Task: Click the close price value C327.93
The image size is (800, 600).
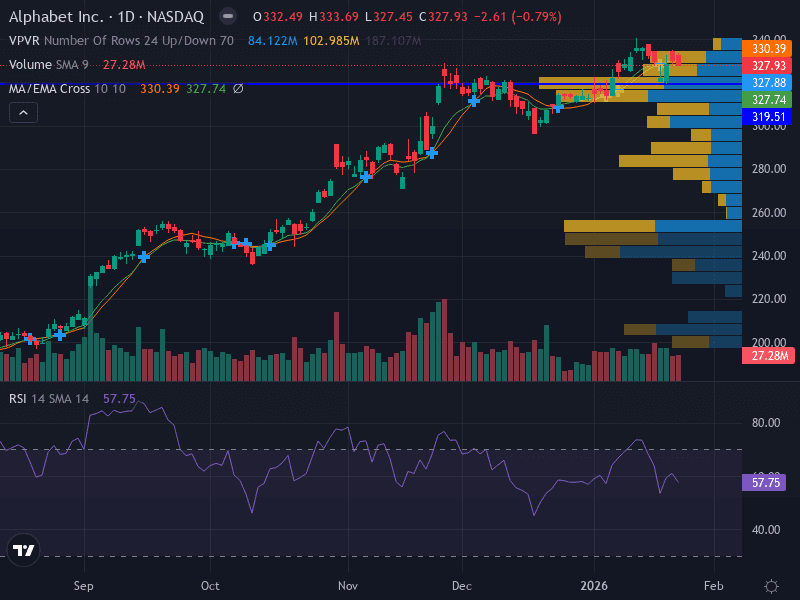Action: 443,17
